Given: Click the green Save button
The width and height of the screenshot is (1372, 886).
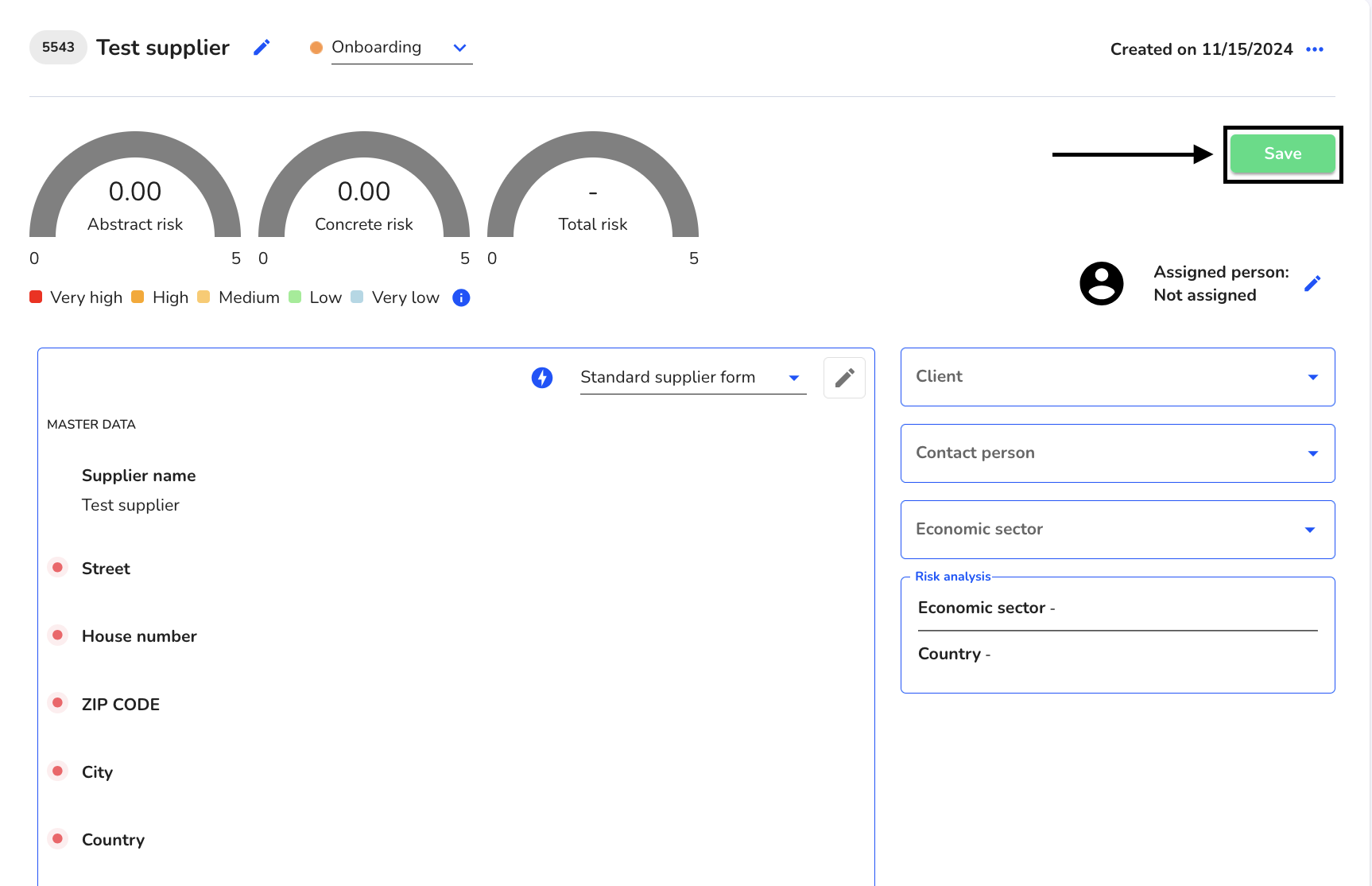Looking at the screenshot, I should point(1283,154).
